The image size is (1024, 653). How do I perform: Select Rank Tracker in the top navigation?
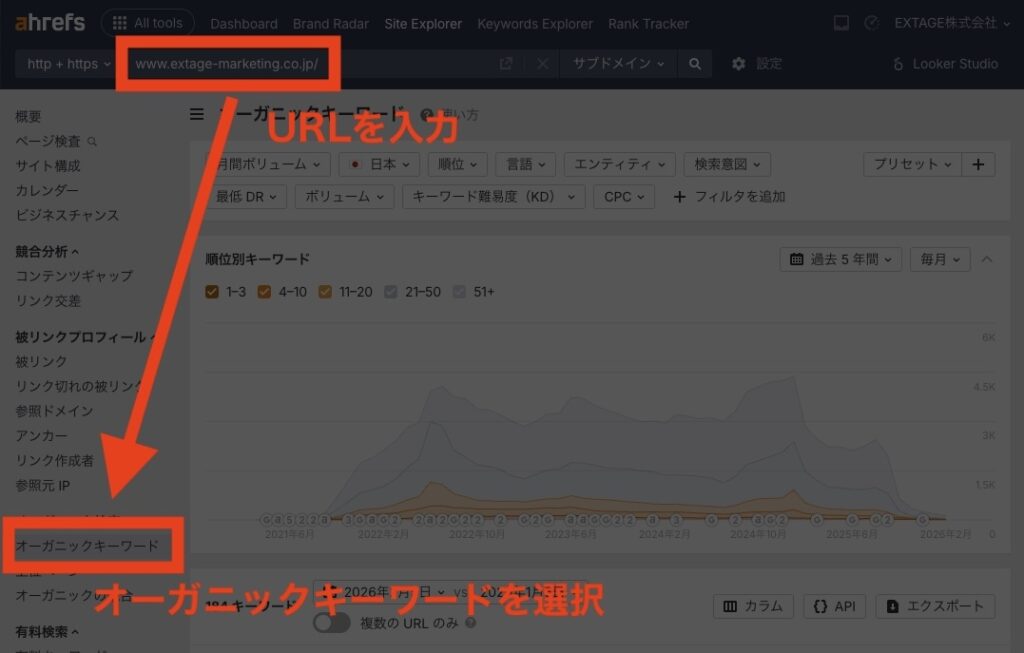click(647, 23)
